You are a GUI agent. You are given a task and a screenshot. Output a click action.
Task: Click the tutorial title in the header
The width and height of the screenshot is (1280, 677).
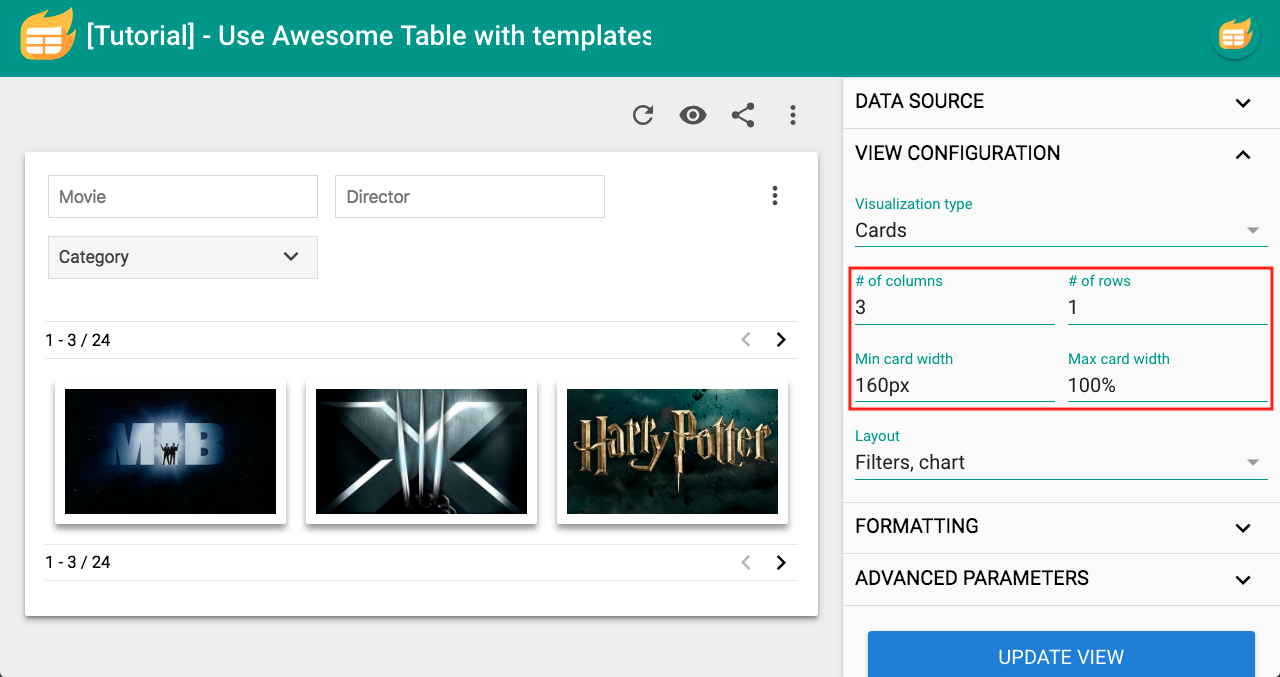[x=369, y=36]
